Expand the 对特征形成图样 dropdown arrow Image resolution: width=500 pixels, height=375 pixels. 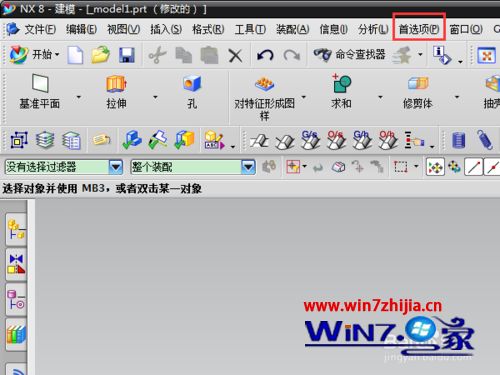point(303,97)
